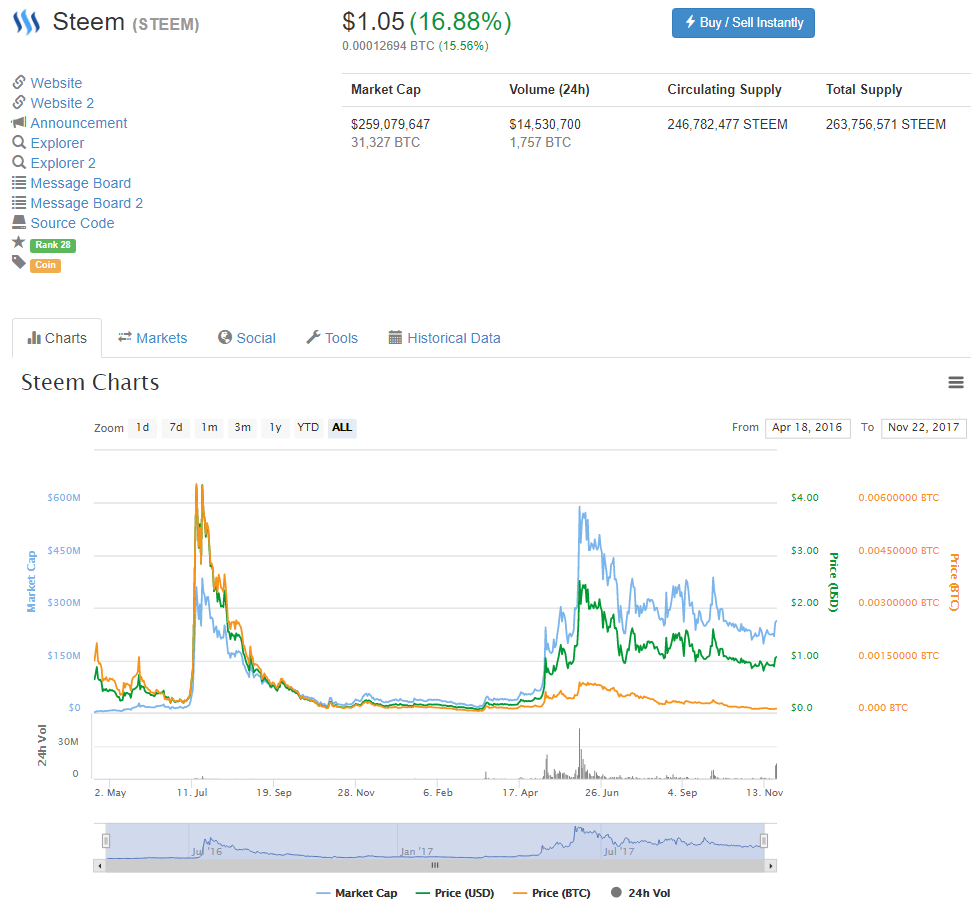Click the 1,757 BTC volume value
This screenshot has width=971, height=907.
(540, 142)
